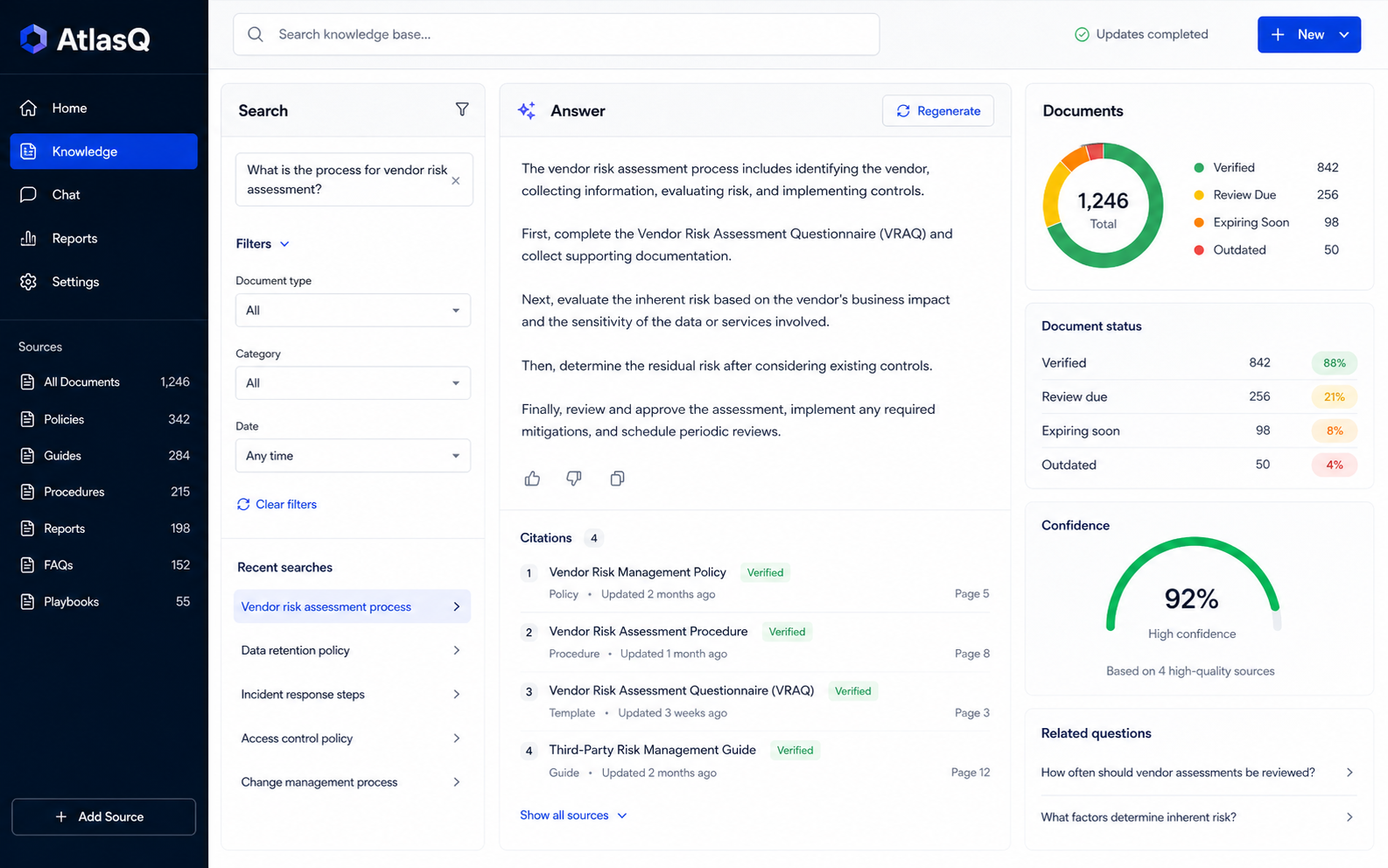This screenshot has height=868, width=1388.
Task: Expand New button dropdown arrow
Action: pyautogui.click(x=1344, y=34)
